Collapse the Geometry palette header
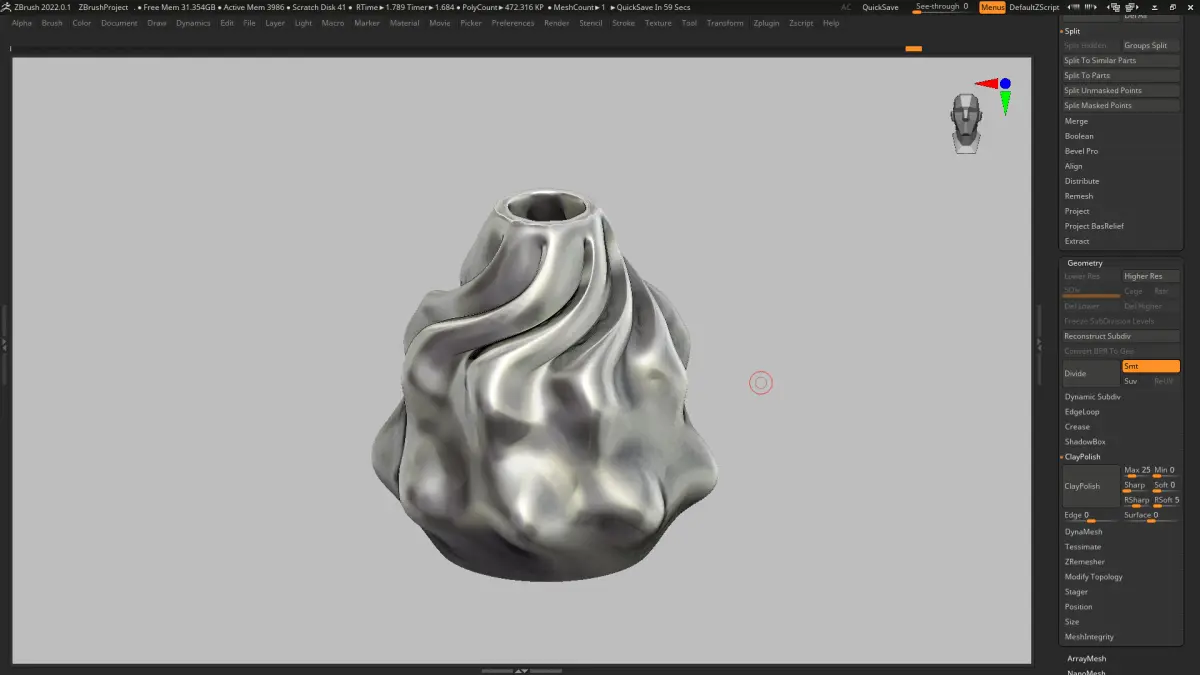The height and width of the screenshot is (675, 1200). click(1085, 263)
